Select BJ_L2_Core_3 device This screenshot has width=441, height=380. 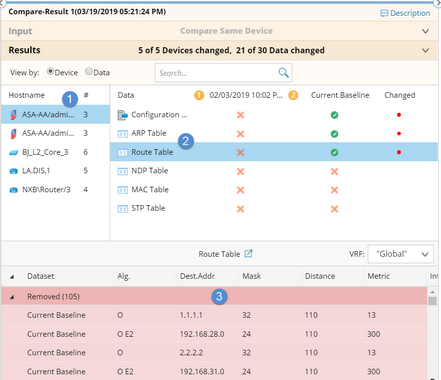pos(55,152)
